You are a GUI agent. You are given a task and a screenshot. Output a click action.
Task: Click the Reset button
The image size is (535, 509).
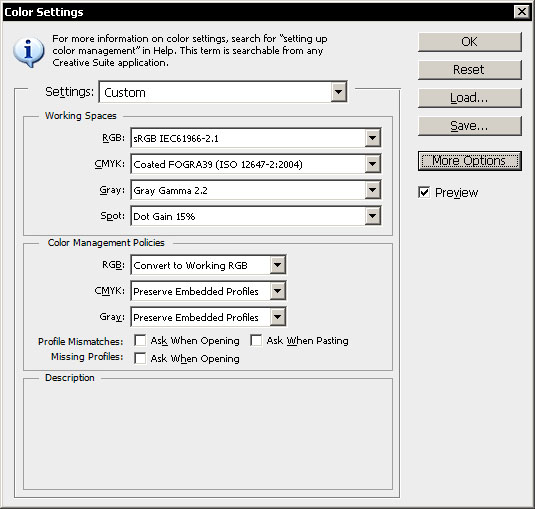pos(470,70)
